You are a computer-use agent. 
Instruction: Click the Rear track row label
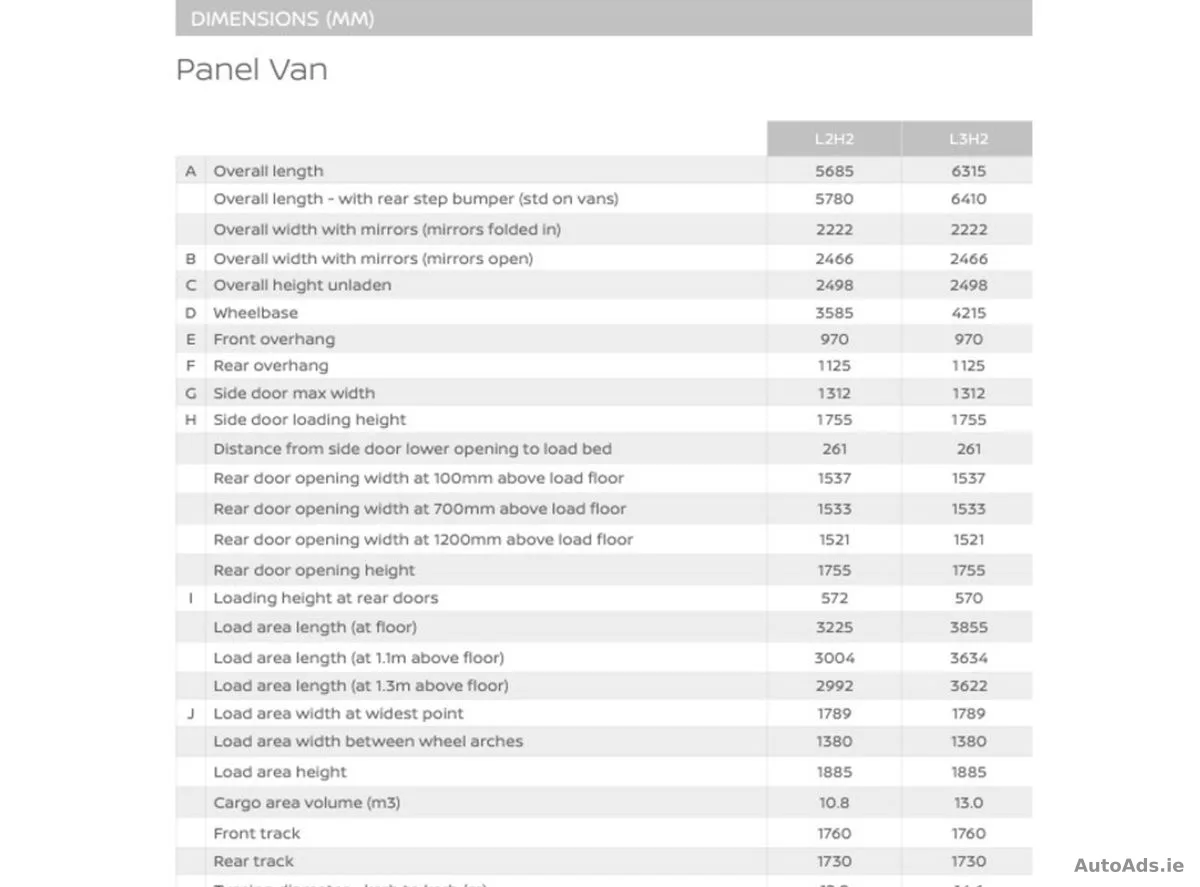click(254, 861)
